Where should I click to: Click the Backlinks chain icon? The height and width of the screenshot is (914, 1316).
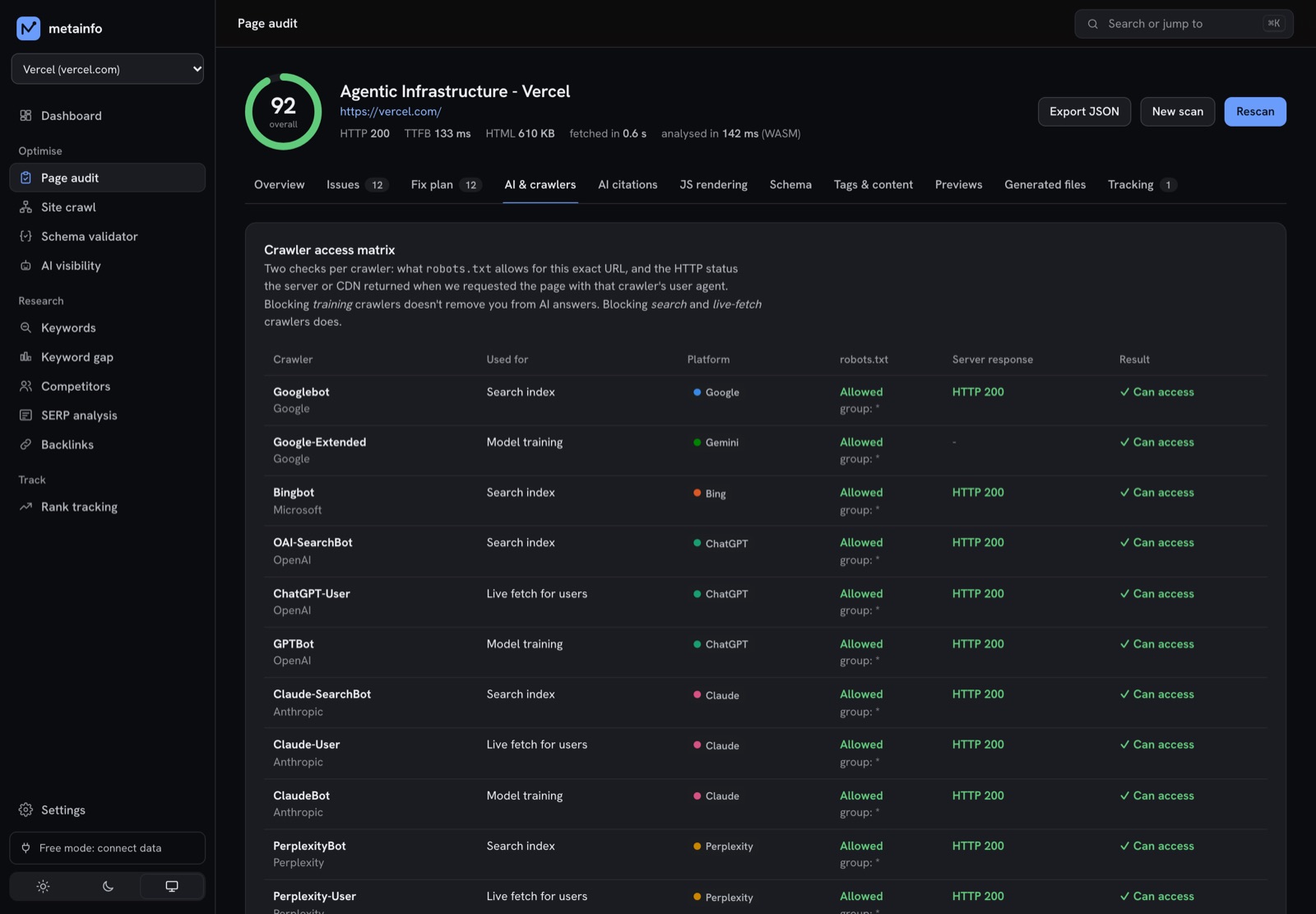click(25, 444)
